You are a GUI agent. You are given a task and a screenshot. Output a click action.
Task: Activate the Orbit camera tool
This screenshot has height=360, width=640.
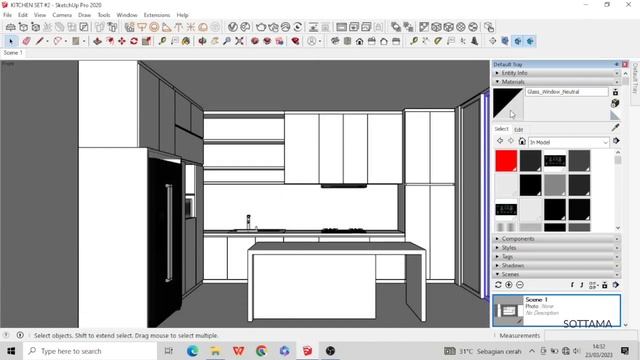(x=202, y=41)
